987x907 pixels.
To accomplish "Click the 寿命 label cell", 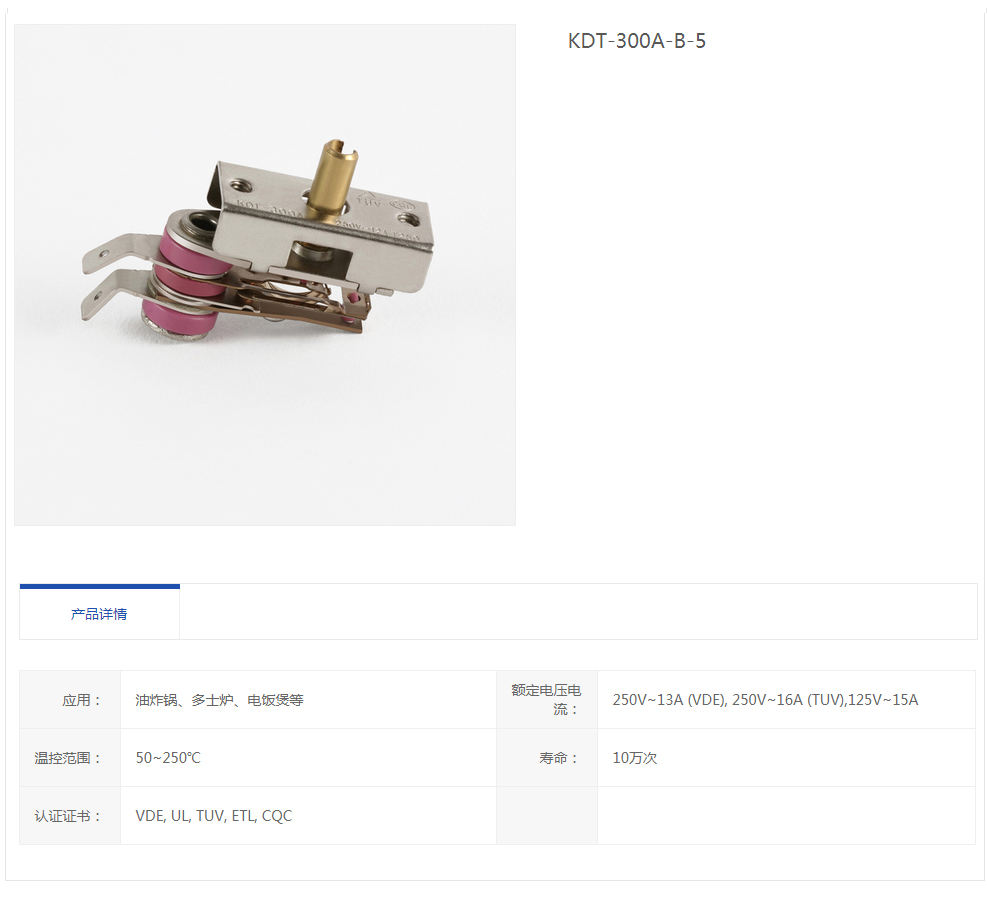I will (x=547, y=758).
